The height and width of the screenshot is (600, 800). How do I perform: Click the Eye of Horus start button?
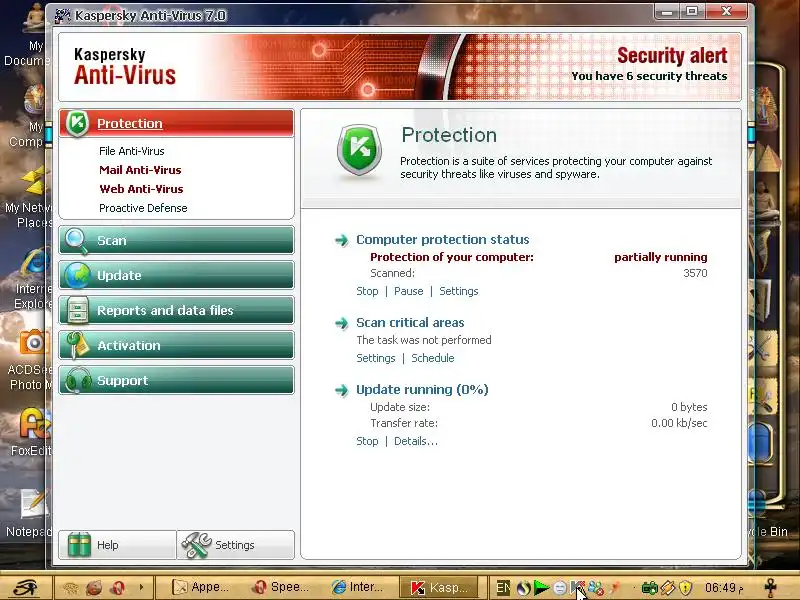[26, 587]
